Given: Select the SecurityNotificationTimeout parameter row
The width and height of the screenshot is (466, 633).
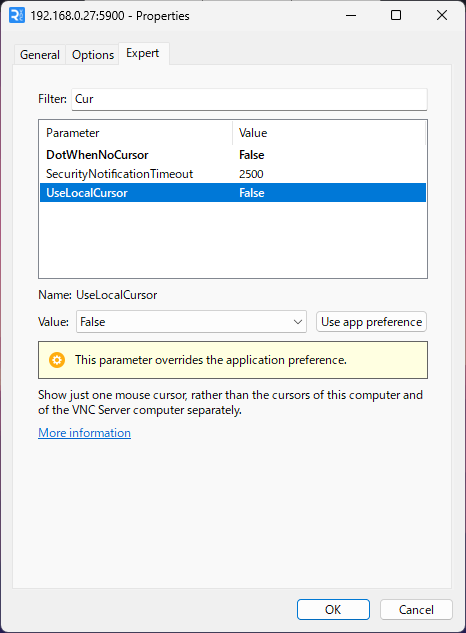Looking at the screenshot, I should [x=233, y=174].
